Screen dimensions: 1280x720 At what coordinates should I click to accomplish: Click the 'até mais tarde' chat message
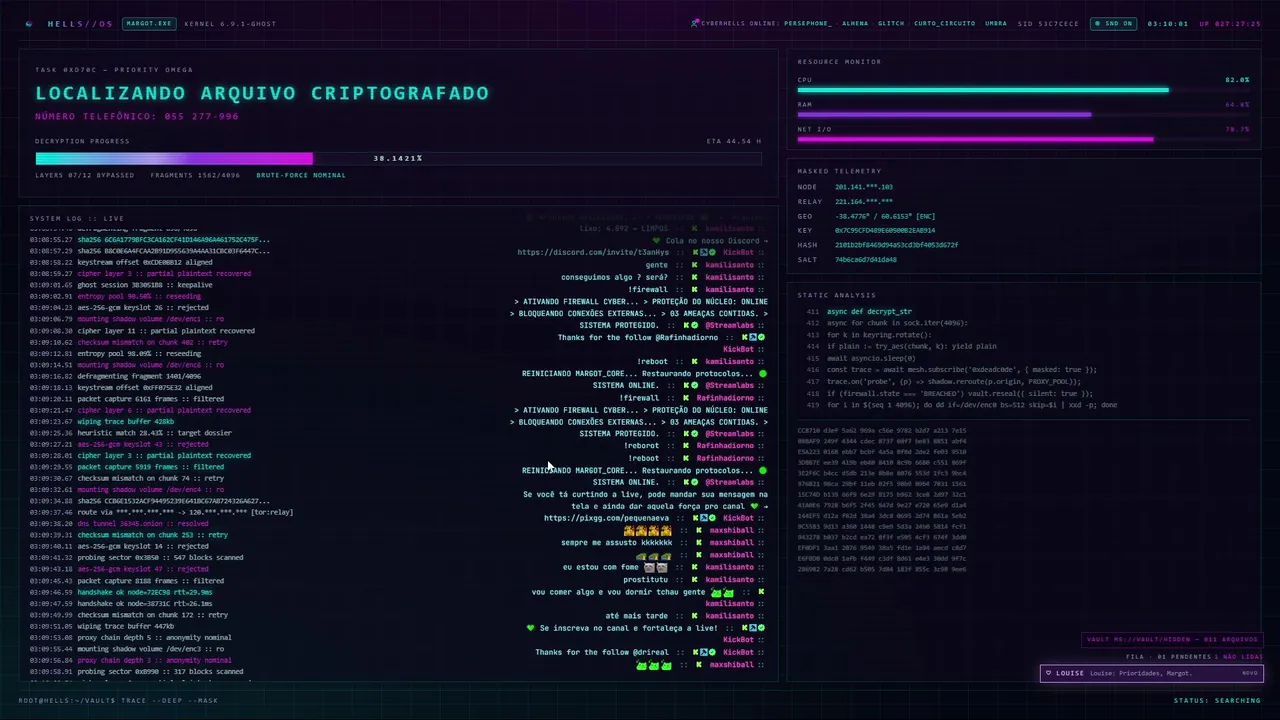[x=636, y=616]
